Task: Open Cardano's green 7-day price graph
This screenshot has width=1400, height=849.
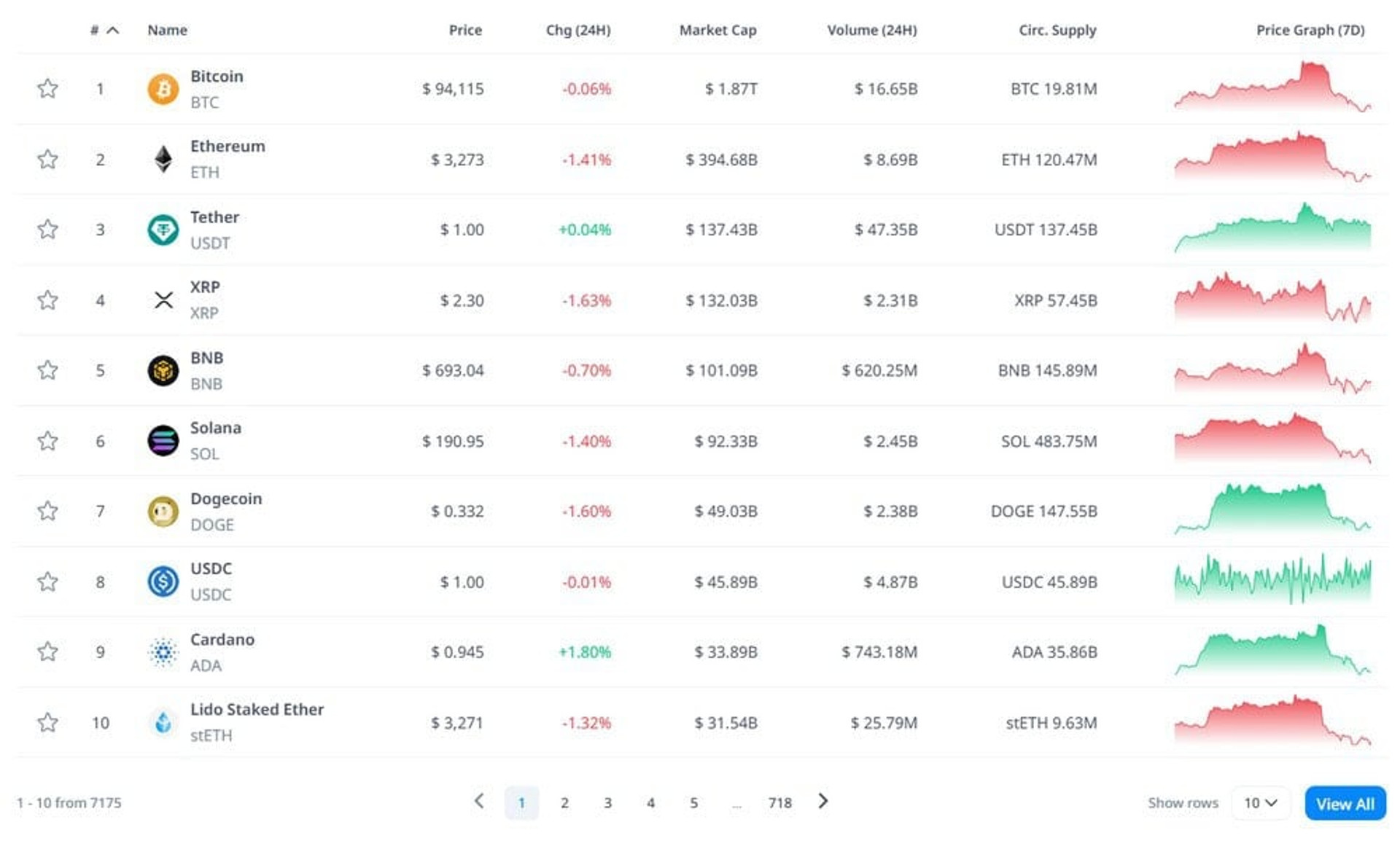Action: [x=1272, y=649]
